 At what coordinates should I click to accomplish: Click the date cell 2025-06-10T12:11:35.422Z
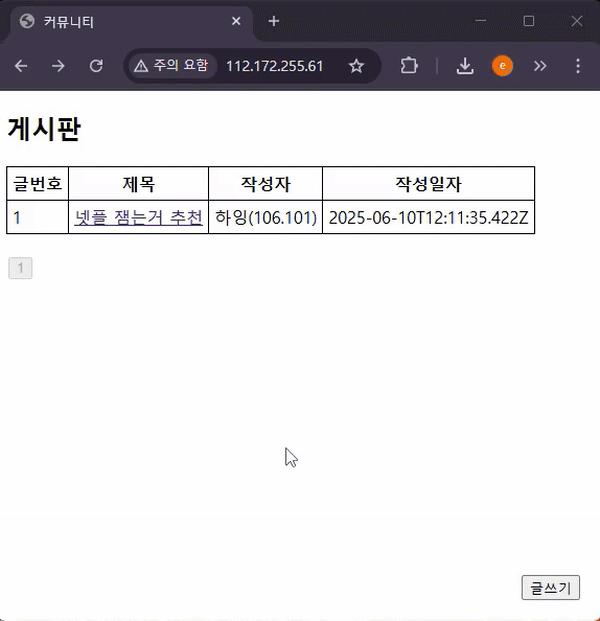click(429, 217)
